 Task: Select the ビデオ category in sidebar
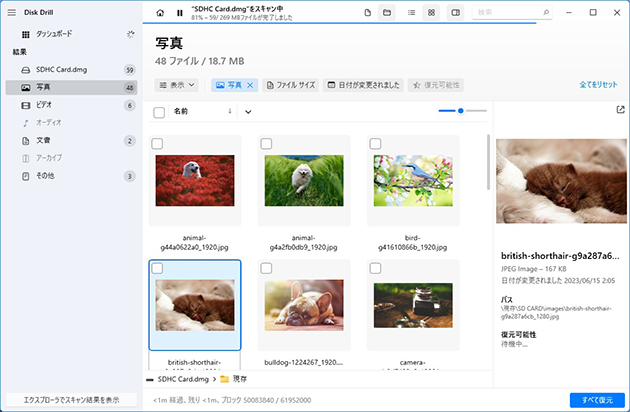[x=72, y=105]
